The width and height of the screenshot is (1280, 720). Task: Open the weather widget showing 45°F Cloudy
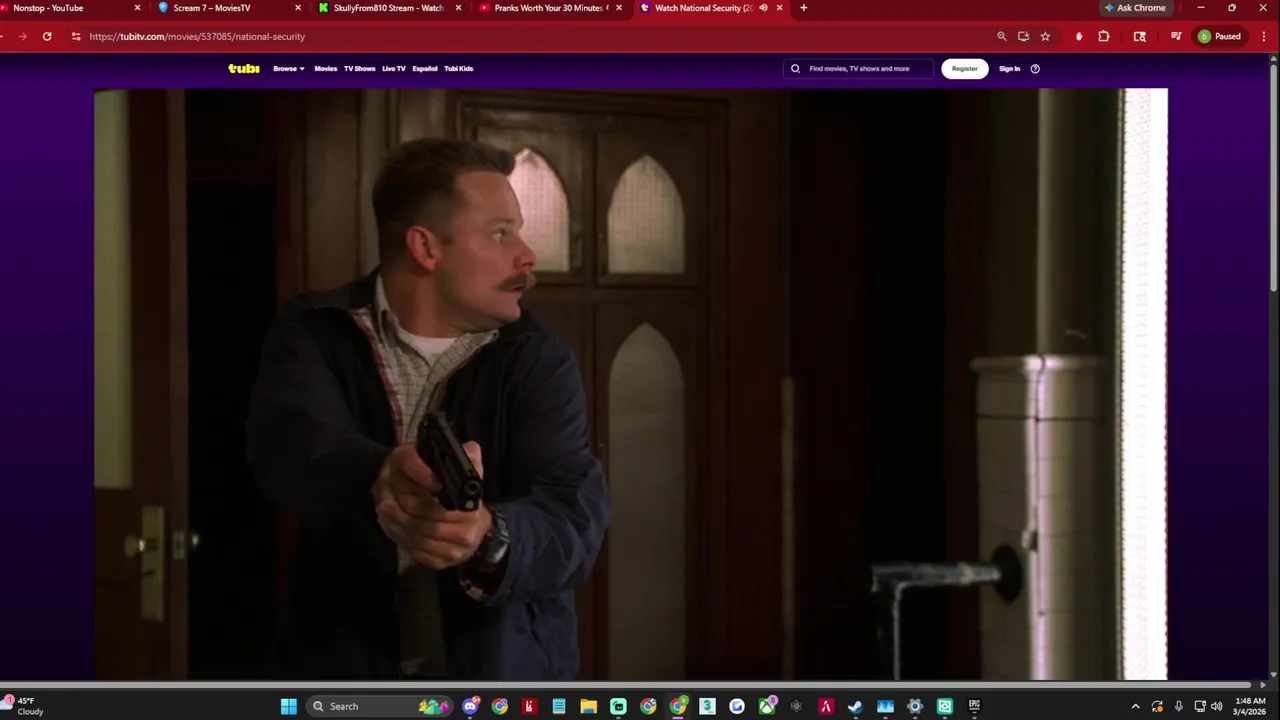coord(24,706)
